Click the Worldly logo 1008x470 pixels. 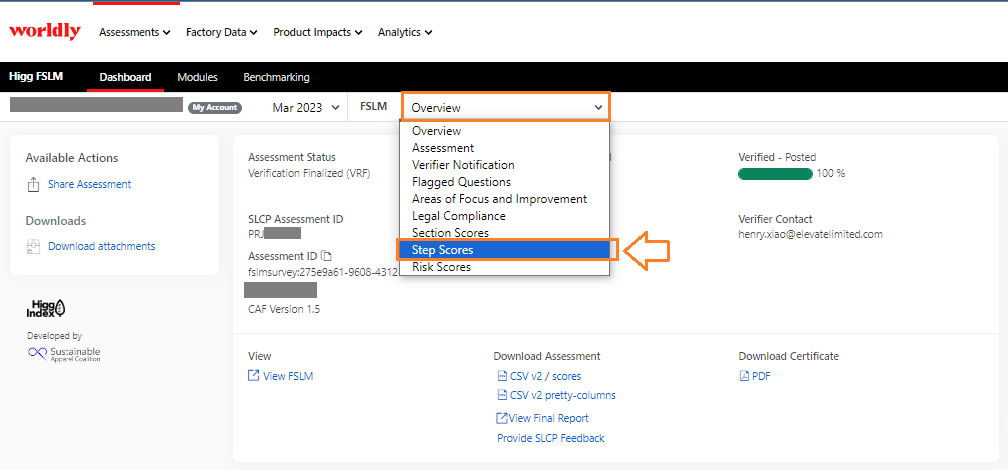(45, 32)
